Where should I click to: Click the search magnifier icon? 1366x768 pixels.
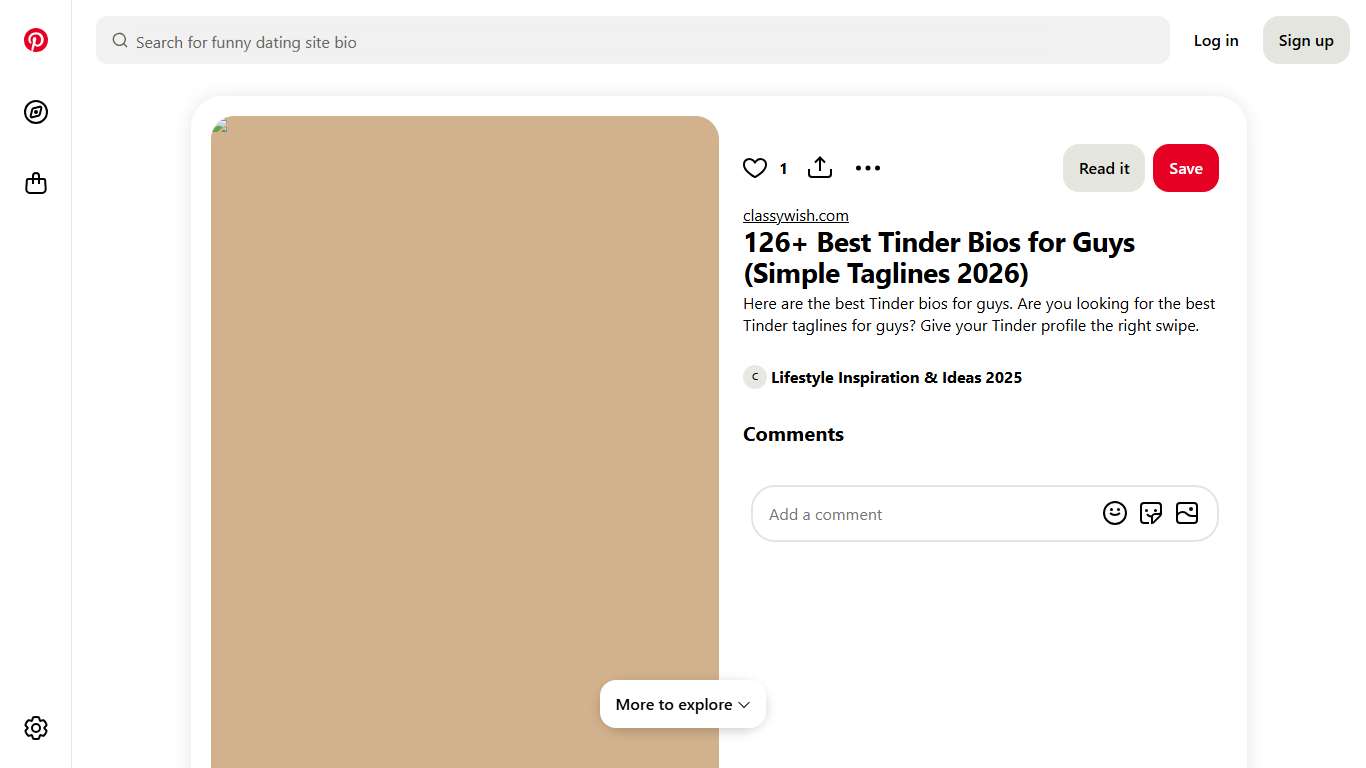click(x=119, y=40)
